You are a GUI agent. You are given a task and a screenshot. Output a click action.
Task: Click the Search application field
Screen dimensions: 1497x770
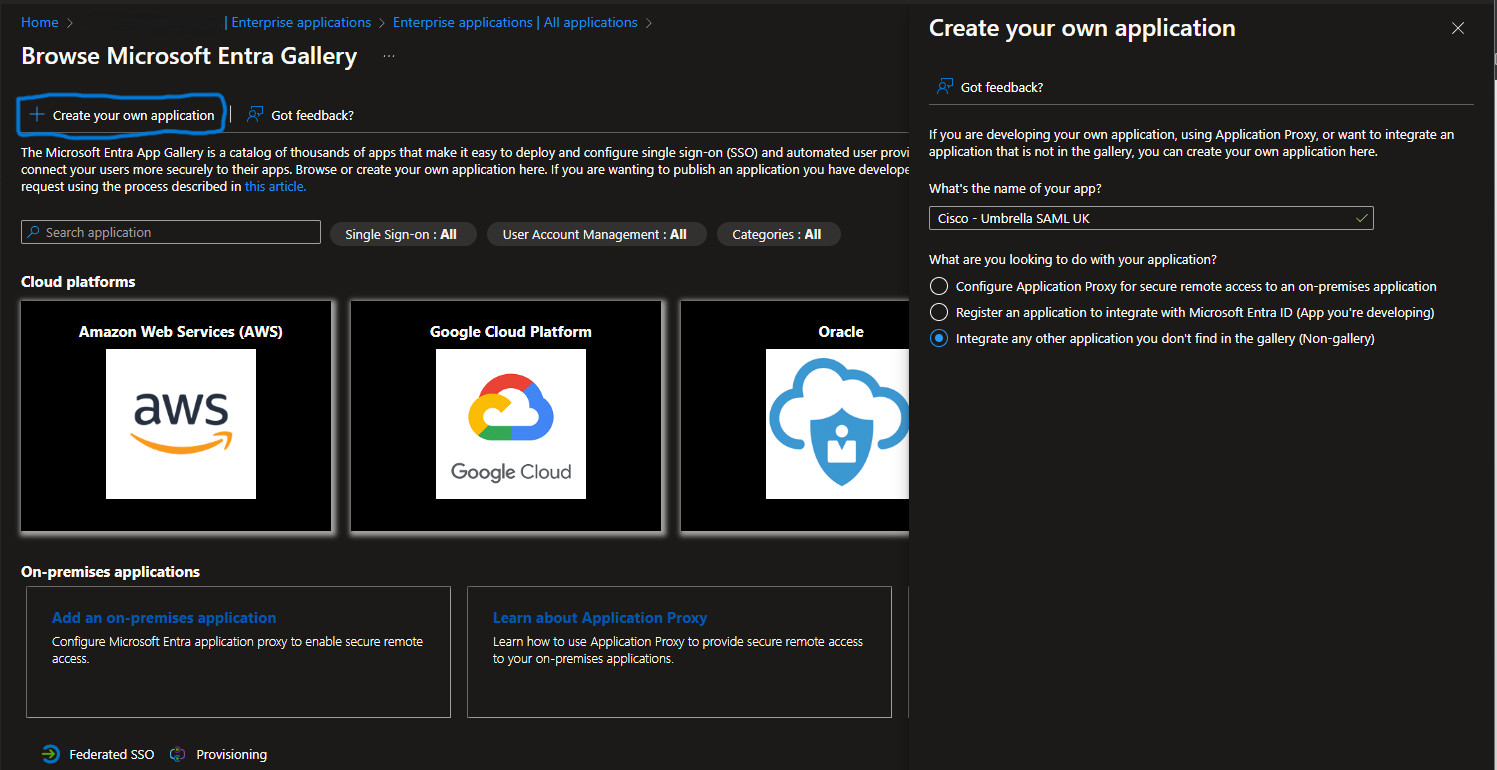tap(171, 232)
